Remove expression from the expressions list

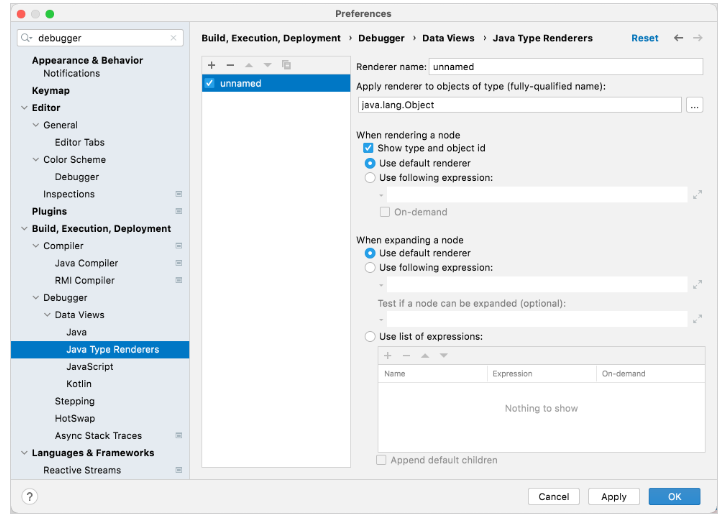click(x=407, y=356)
